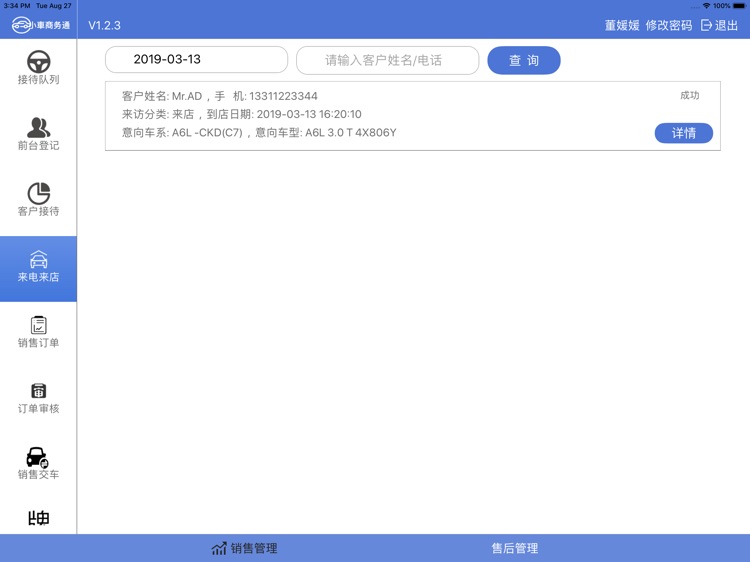The height and width of the screenshot is (562, 750).
Task: Click sales chart icon in bottom bar
Action: pos(219,548)
